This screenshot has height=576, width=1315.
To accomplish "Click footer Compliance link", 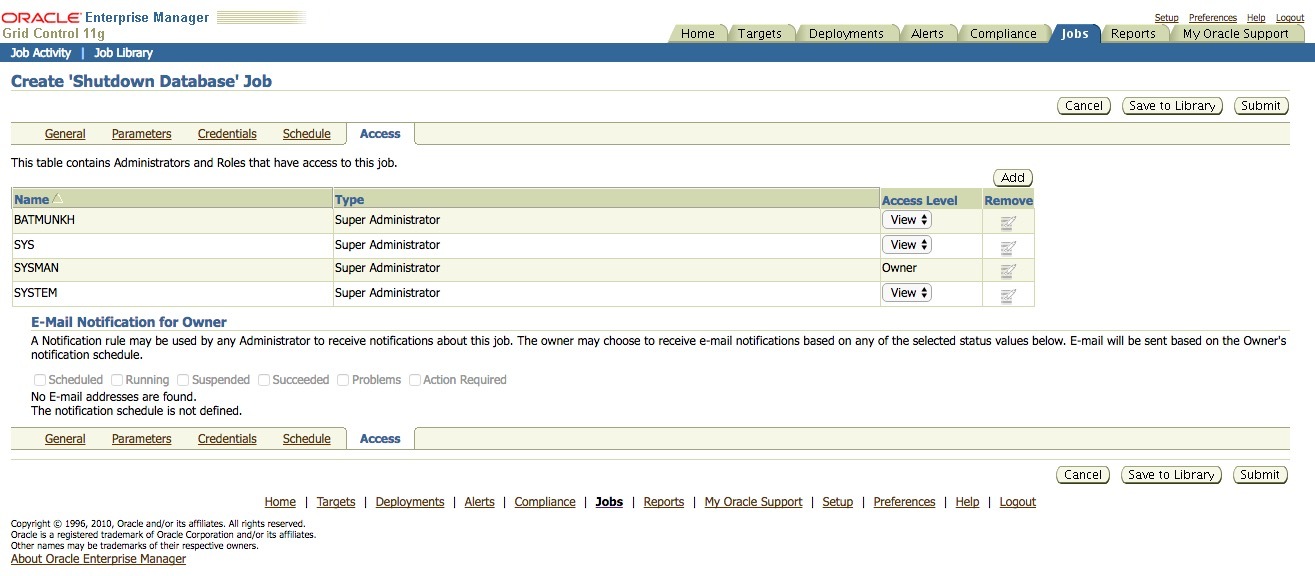I will click(545, 502).
